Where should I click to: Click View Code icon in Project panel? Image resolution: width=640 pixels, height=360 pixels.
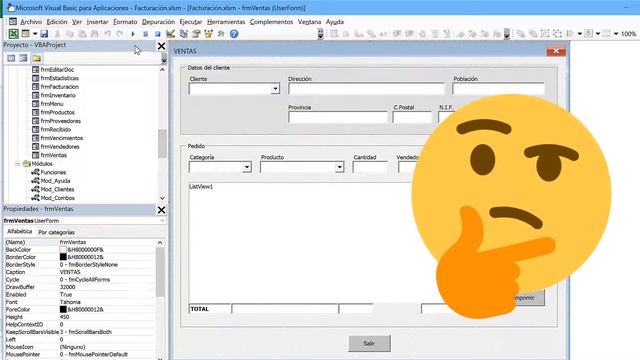[11, 58]
